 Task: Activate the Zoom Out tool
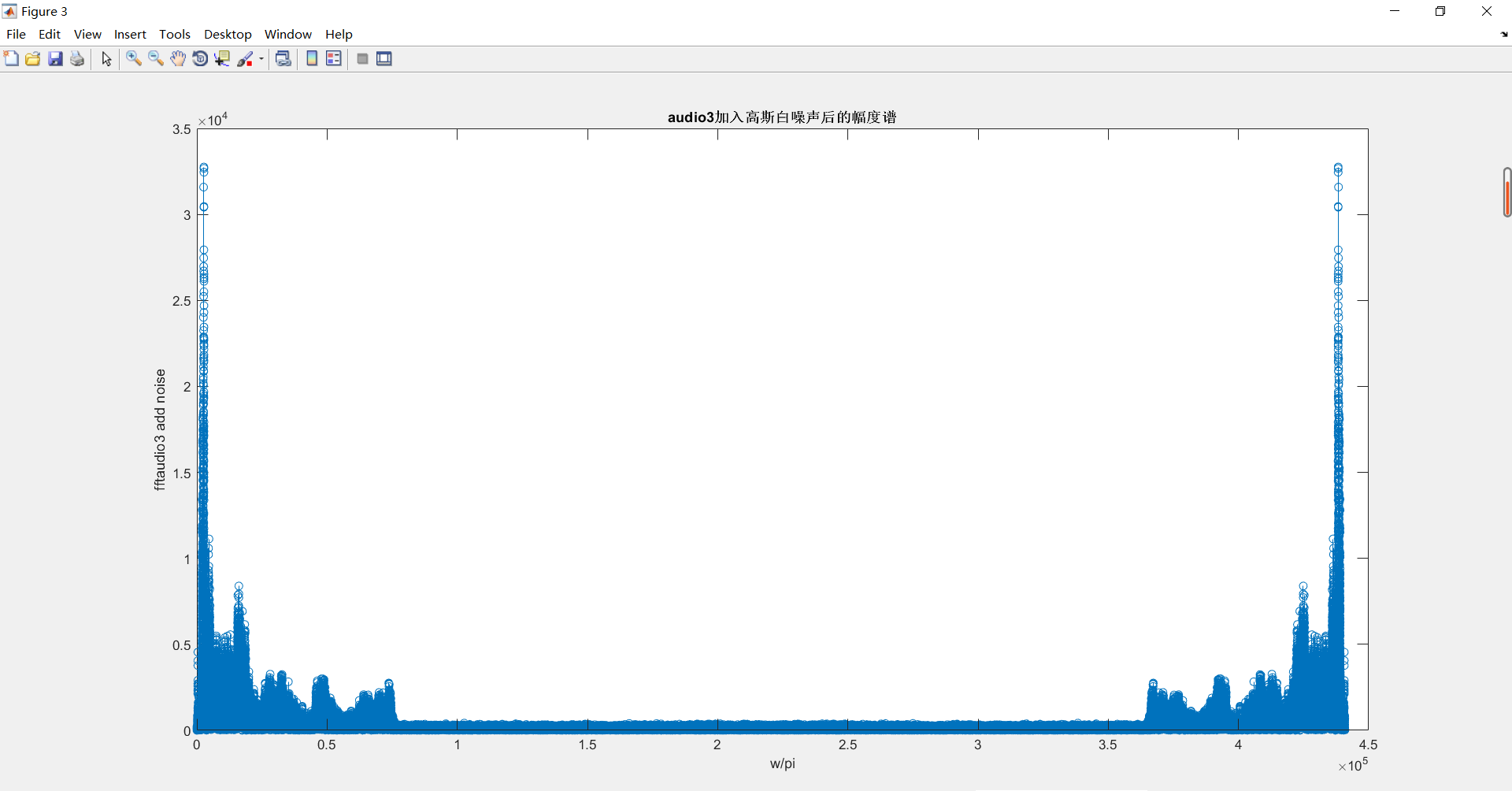click(156, 59)
